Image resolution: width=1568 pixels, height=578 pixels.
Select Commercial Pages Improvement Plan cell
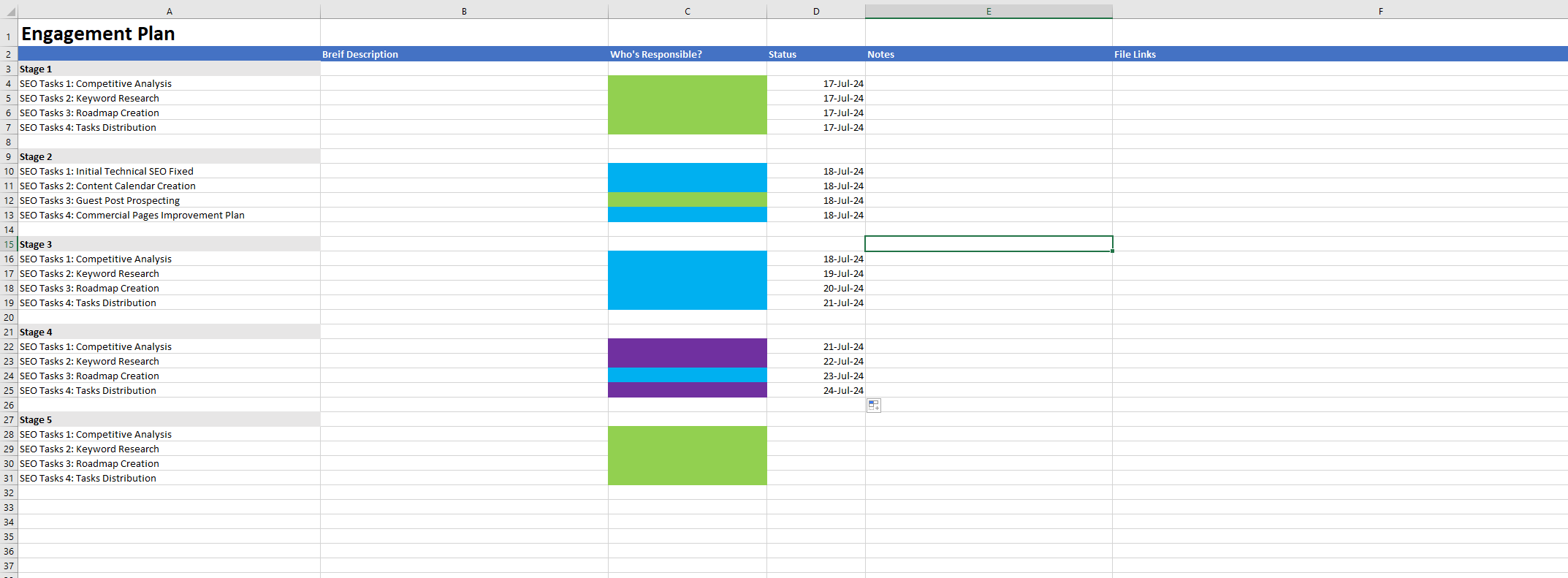coord(170,215)
